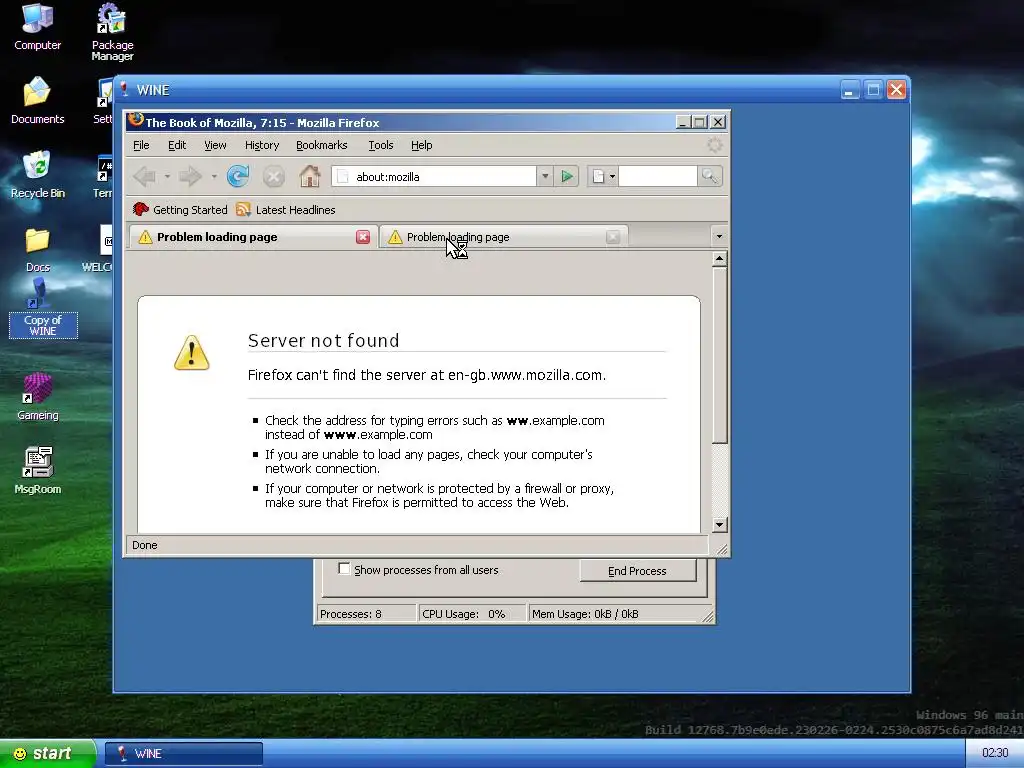
Task: Click the taskbar clock 02:30
Action: (995, 753)
